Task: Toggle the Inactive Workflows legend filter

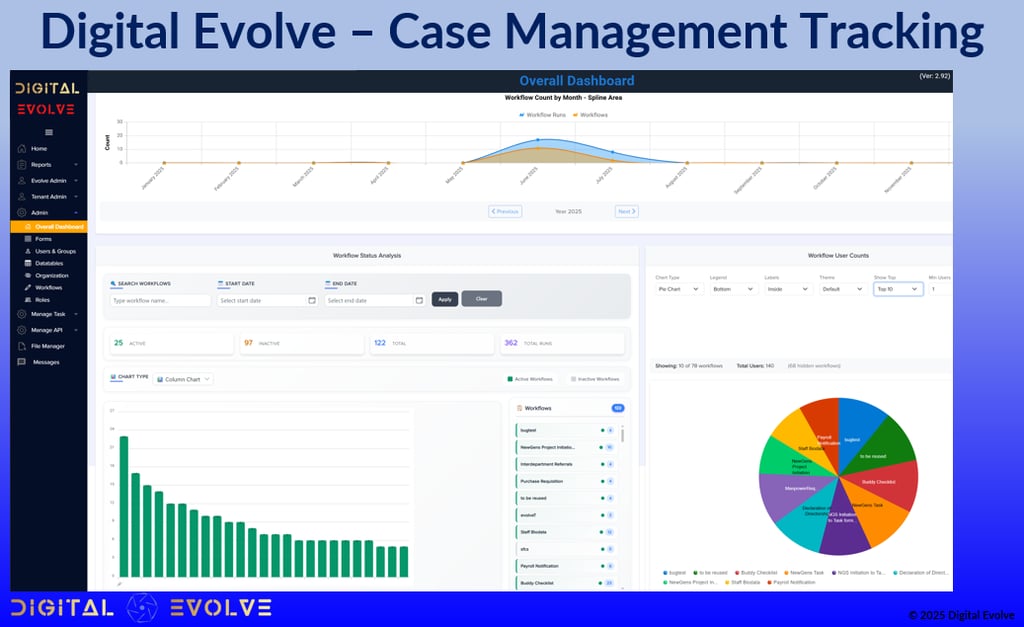Action: point(595,379)
